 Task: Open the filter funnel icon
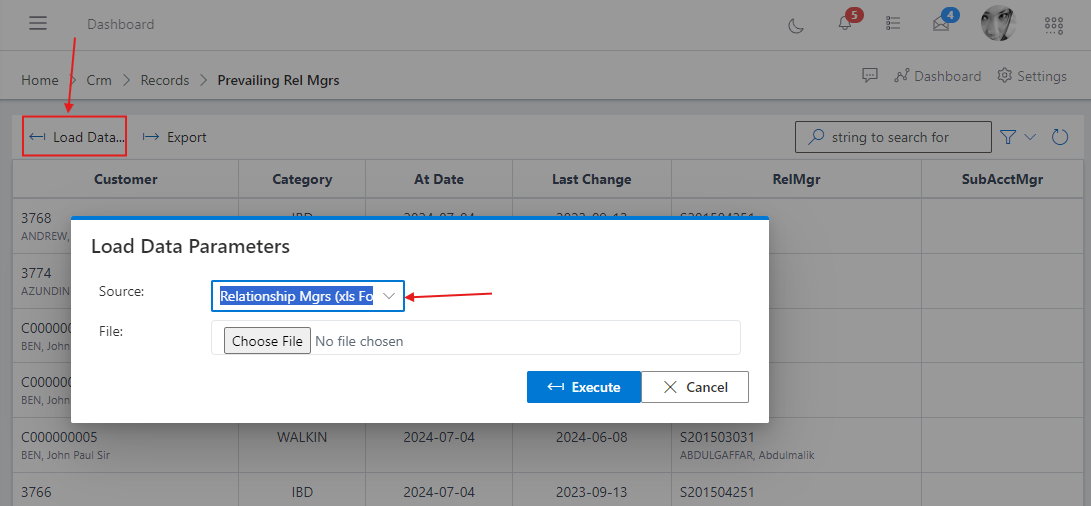pyautogui.click(x=1008, y=137)
